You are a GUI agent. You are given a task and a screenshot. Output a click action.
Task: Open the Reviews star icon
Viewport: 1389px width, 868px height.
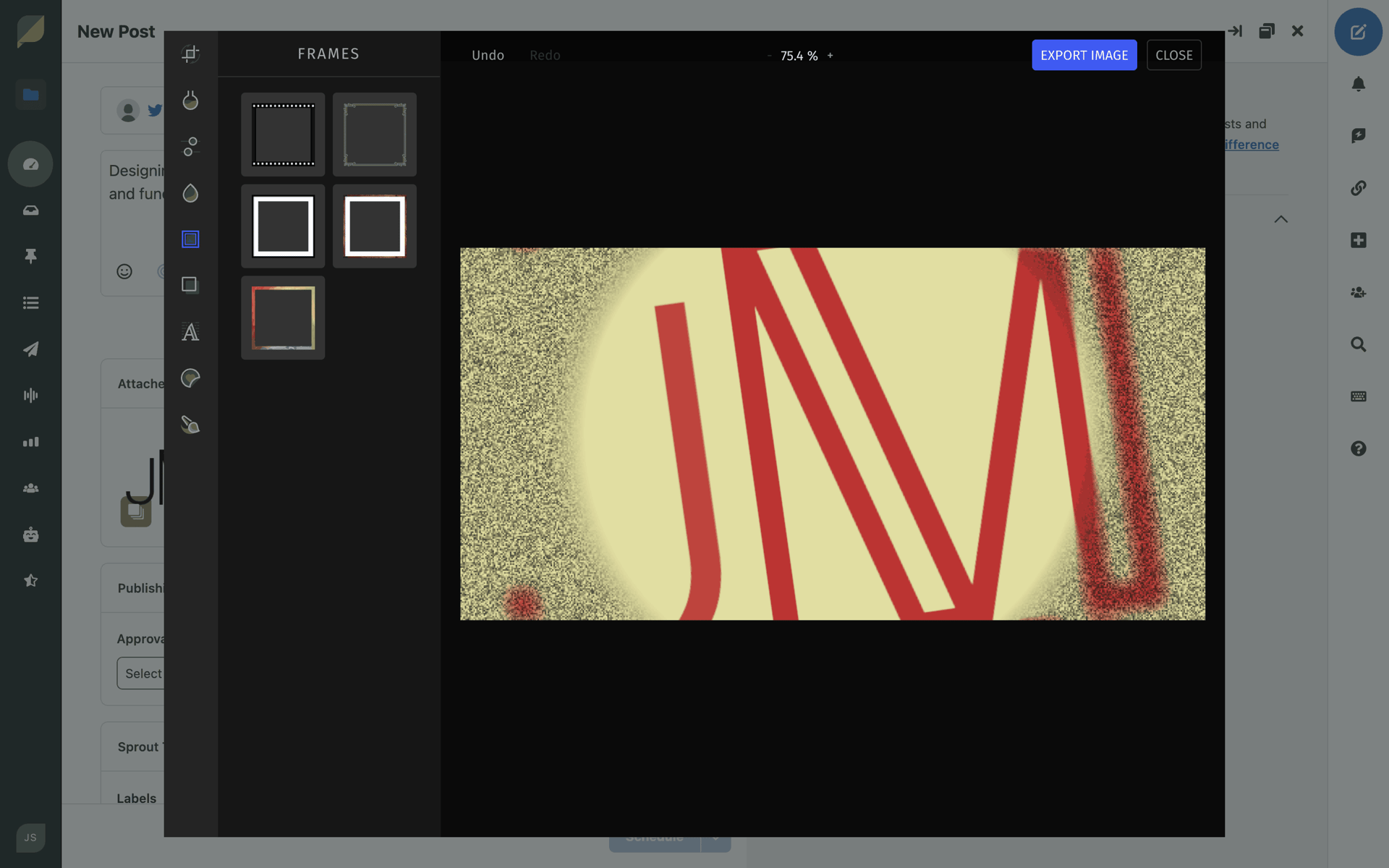pos(30,581)
